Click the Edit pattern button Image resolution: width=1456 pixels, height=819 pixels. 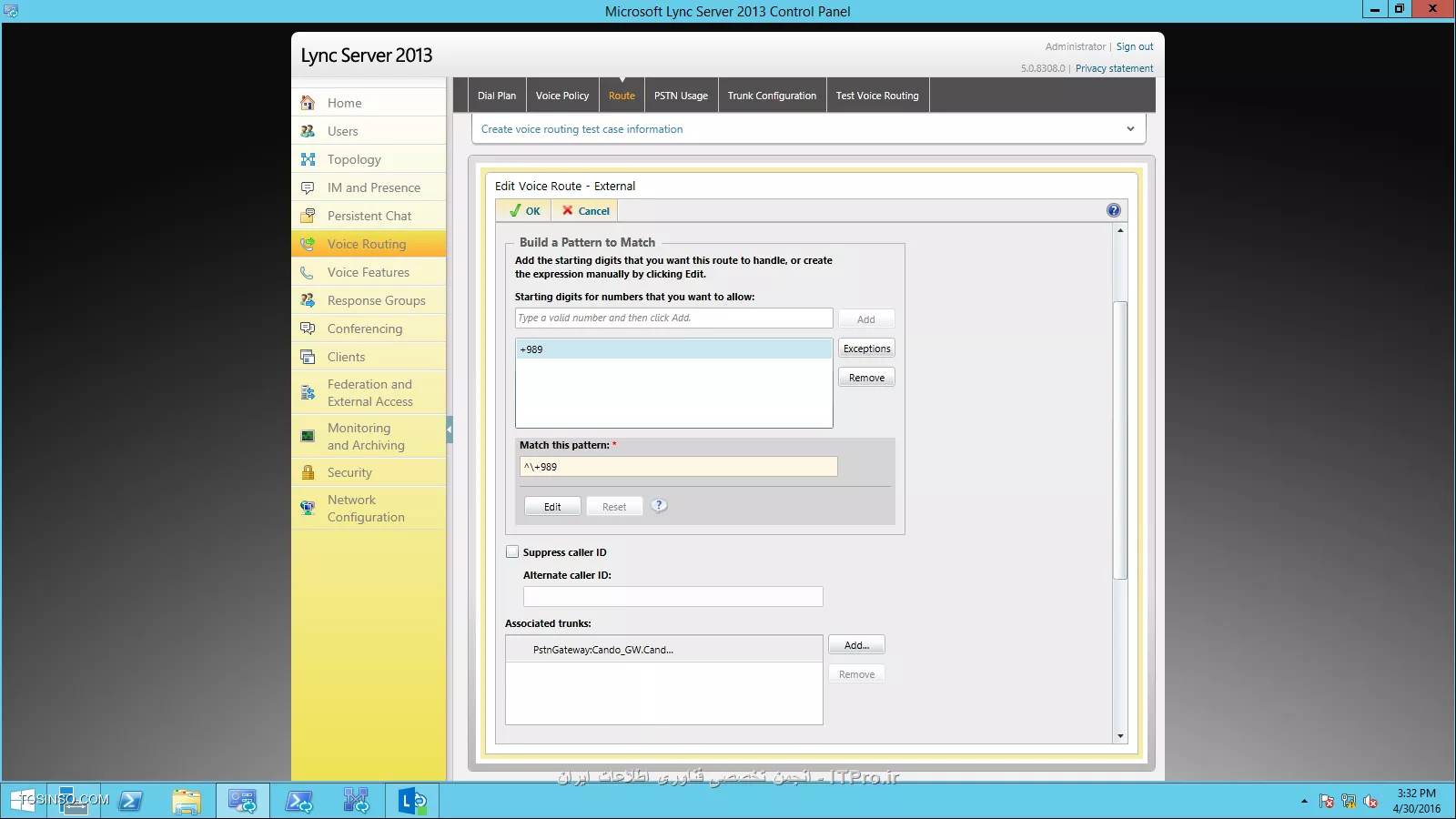click(552, 507)
